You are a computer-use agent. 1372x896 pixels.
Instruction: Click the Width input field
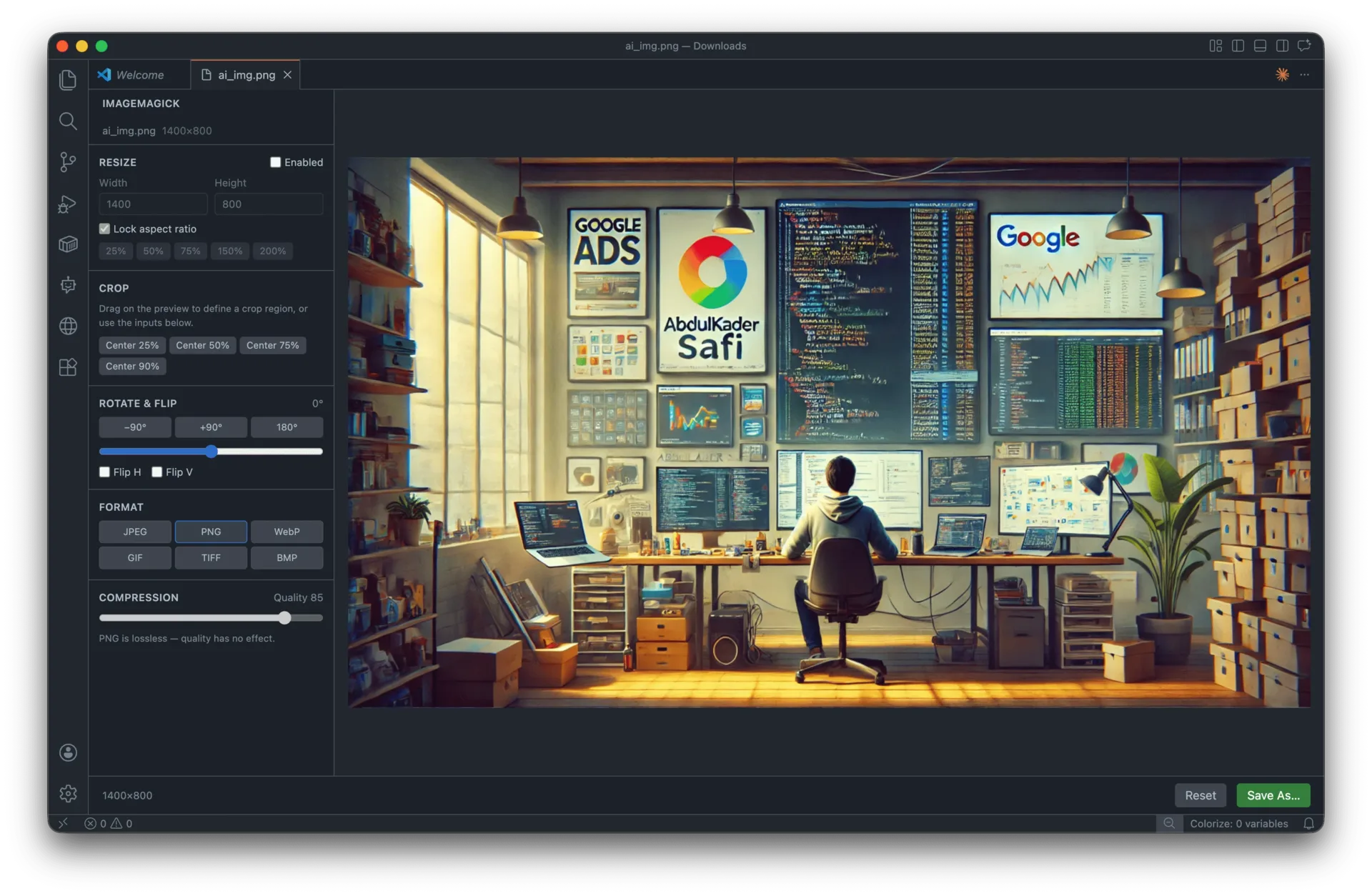tap(153, 204)
